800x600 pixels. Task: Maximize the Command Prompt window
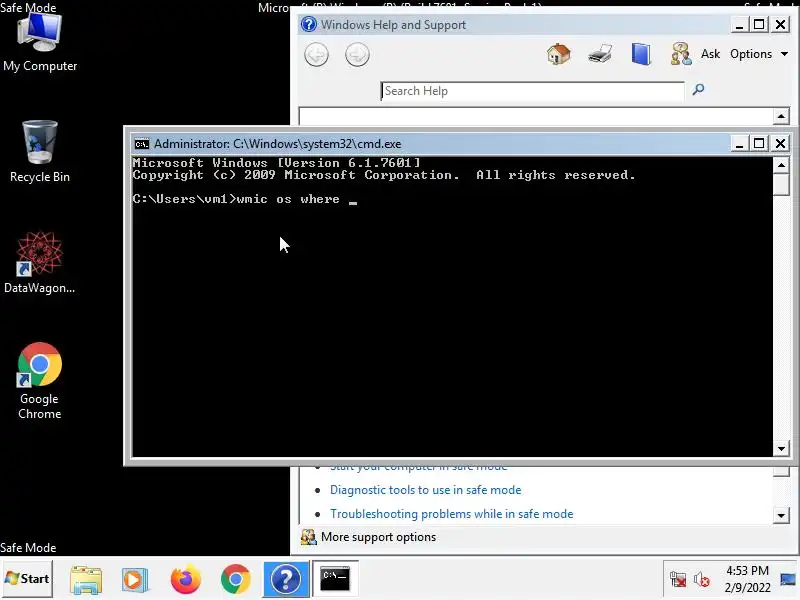(x=759, y=144)
